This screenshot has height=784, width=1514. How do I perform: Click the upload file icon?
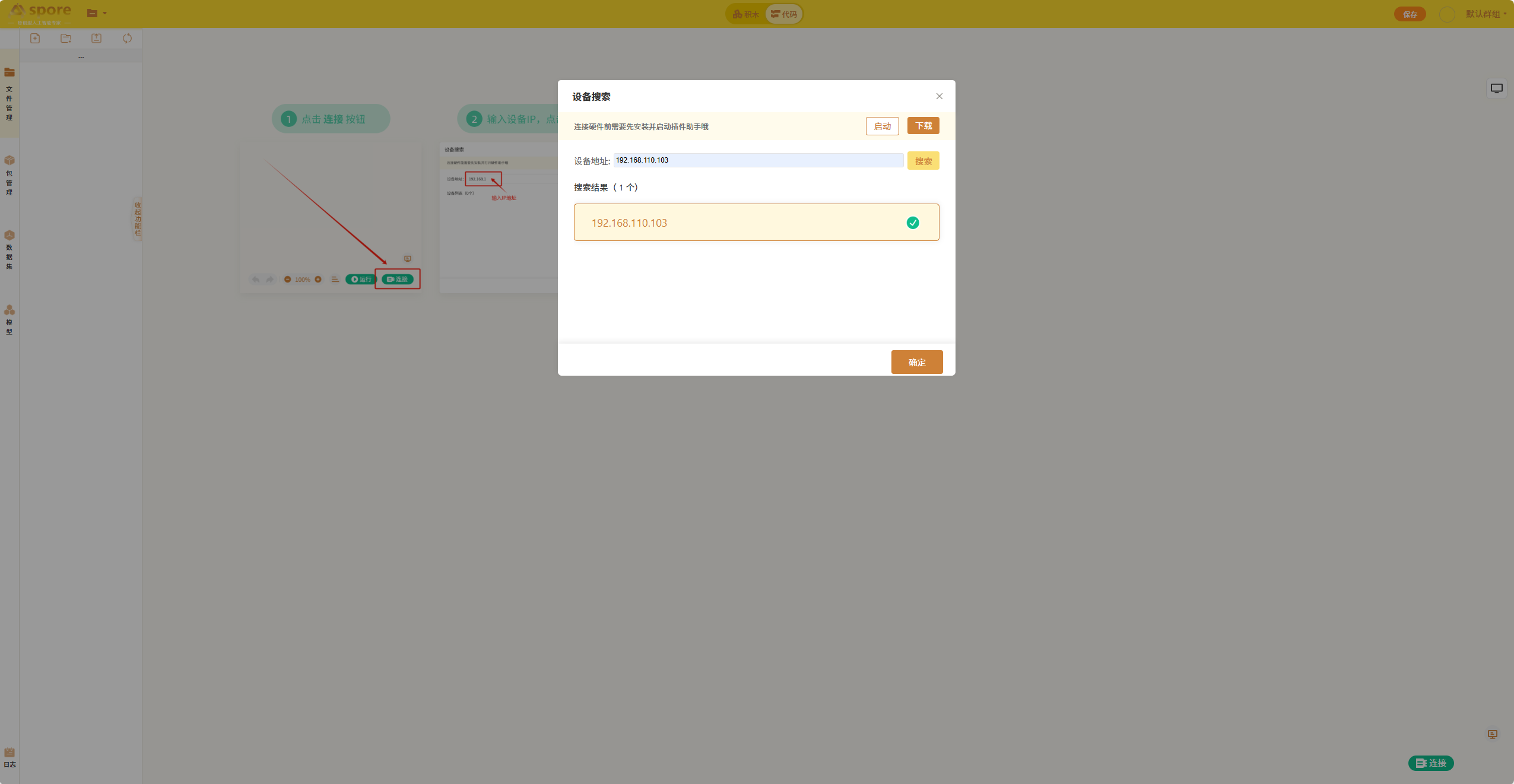point(96,39)
